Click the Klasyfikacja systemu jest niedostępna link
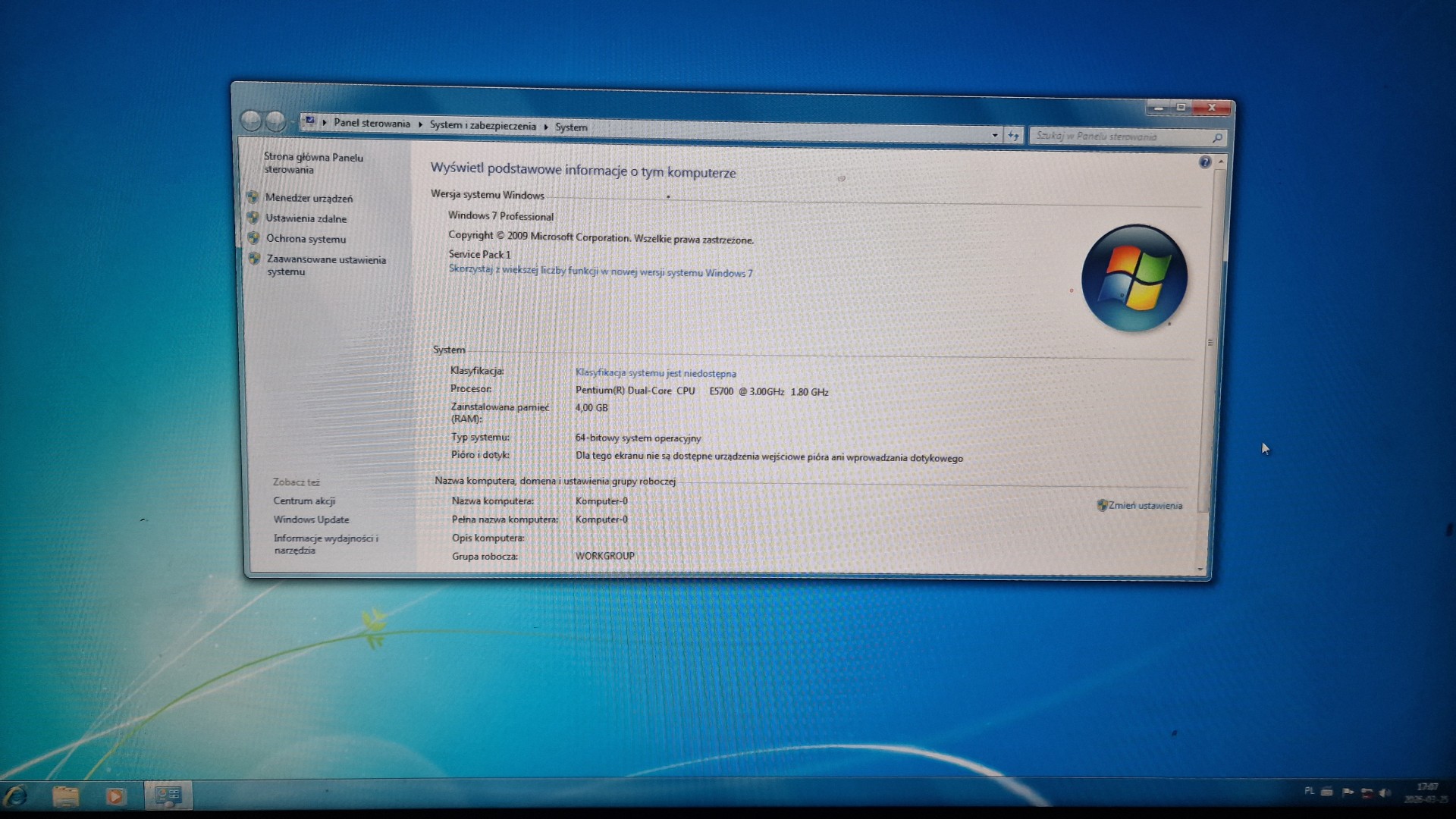The height and width of the screenshot is (819, 1456). [x=655, y=373]
